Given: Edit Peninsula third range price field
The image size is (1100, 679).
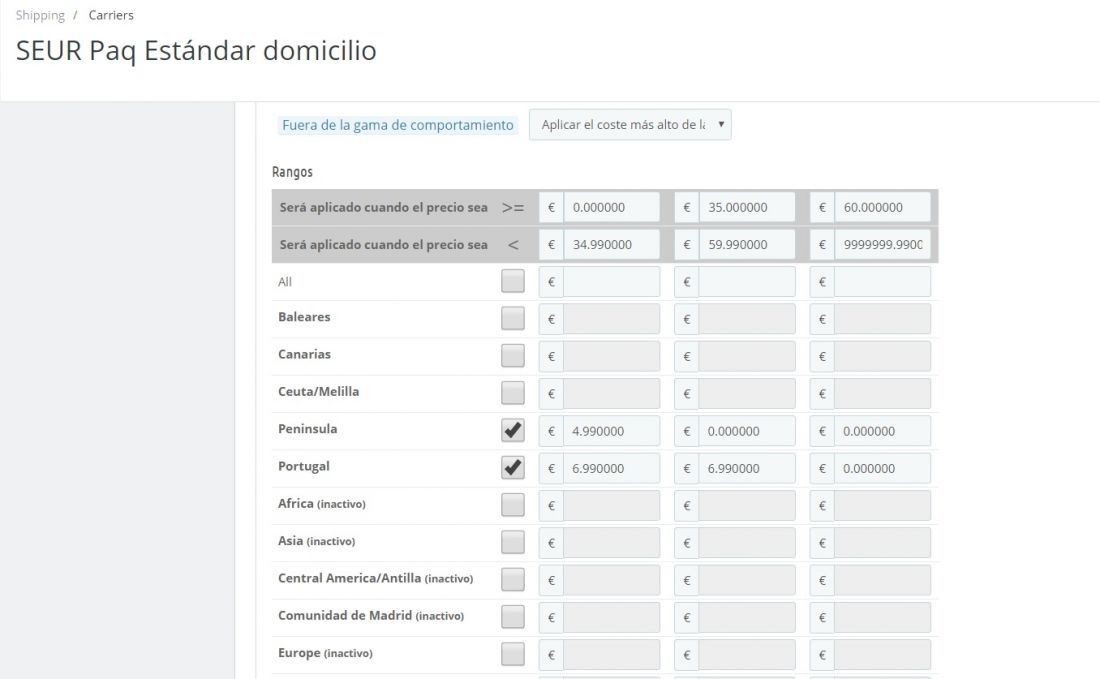Looking at the screenshot, I should click(x=882, y=431).
